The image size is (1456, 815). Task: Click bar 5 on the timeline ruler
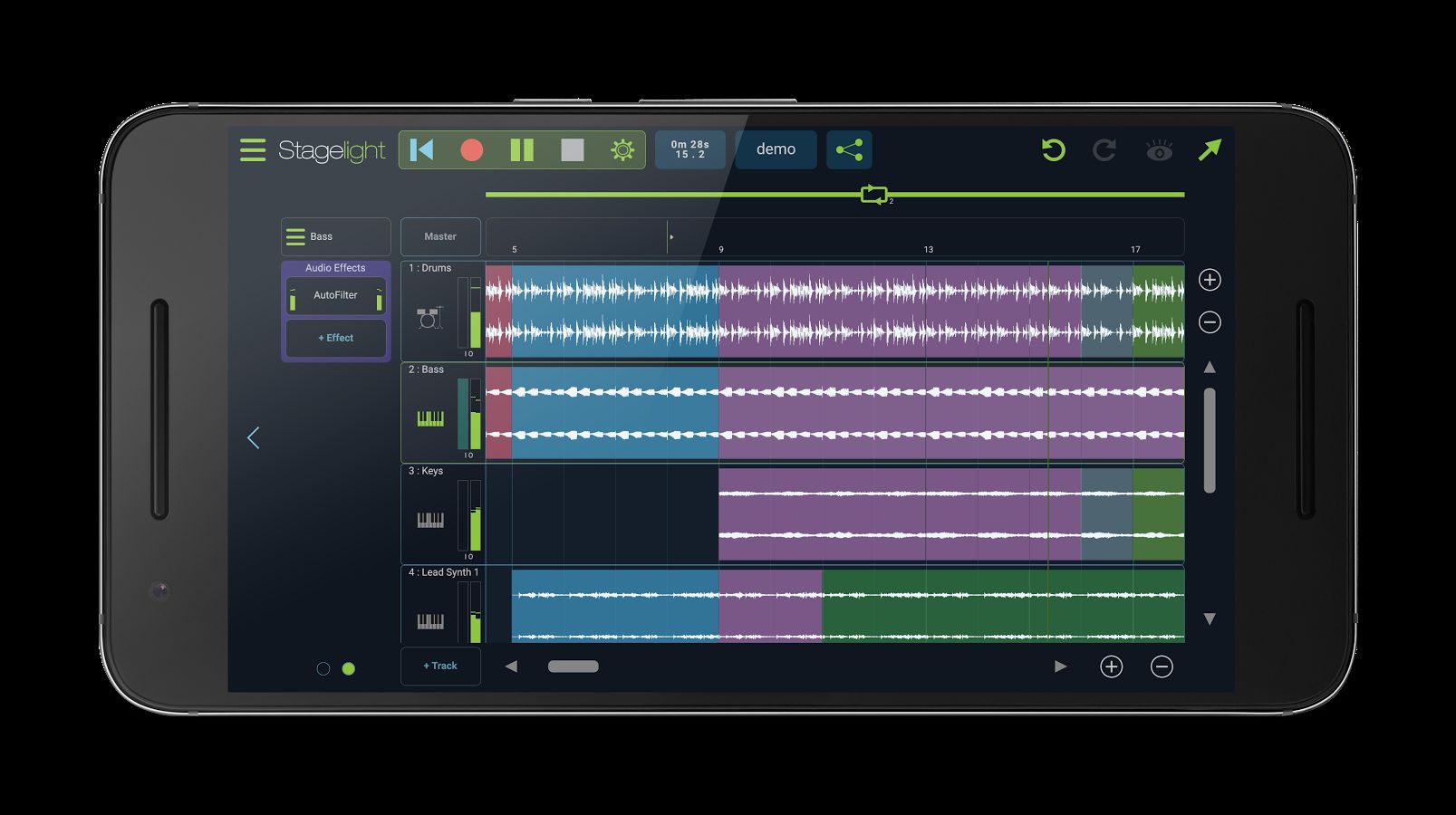[x=515, y=250]
